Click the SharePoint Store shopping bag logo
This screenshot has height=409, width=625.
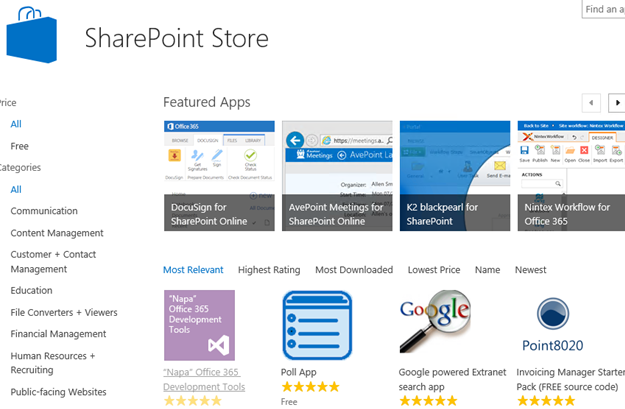pos(31,35)
